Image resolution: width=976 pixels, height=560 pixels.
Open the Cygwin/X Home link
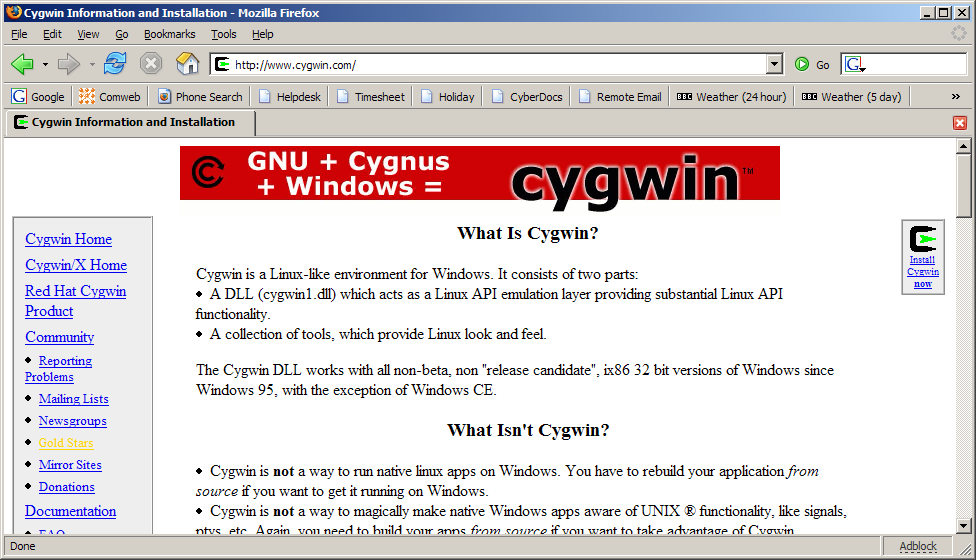tap(76, 265)
